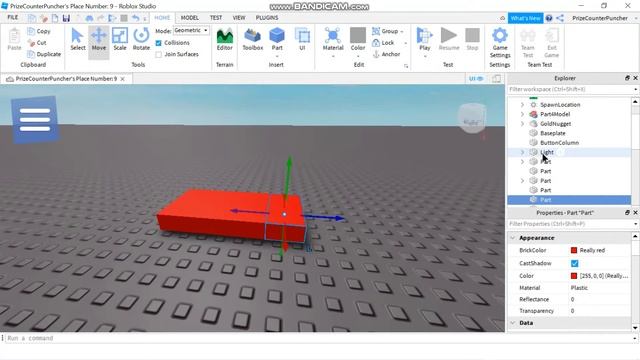Toggle UI visibility in viewport
This screenshot has height=360, width=640.
(x=476, y=79)
